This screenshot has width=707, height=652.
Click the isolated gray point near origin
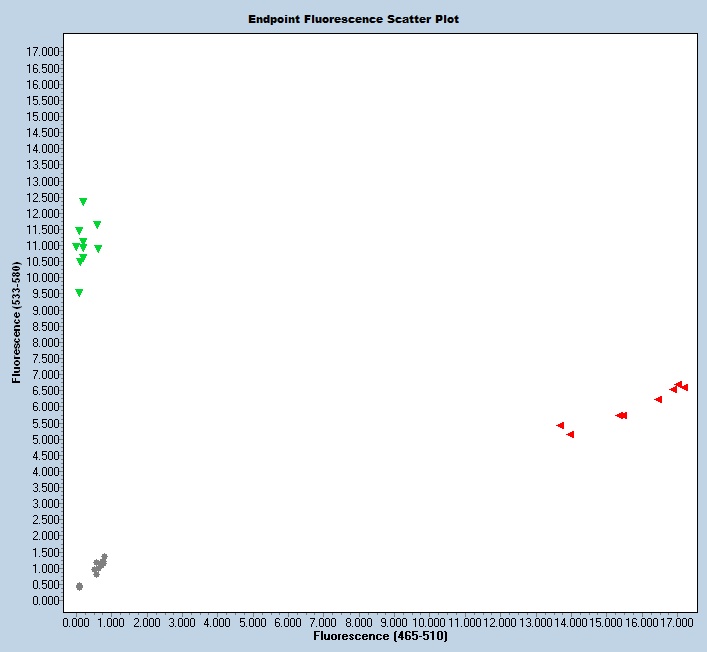tap(79, 586)
